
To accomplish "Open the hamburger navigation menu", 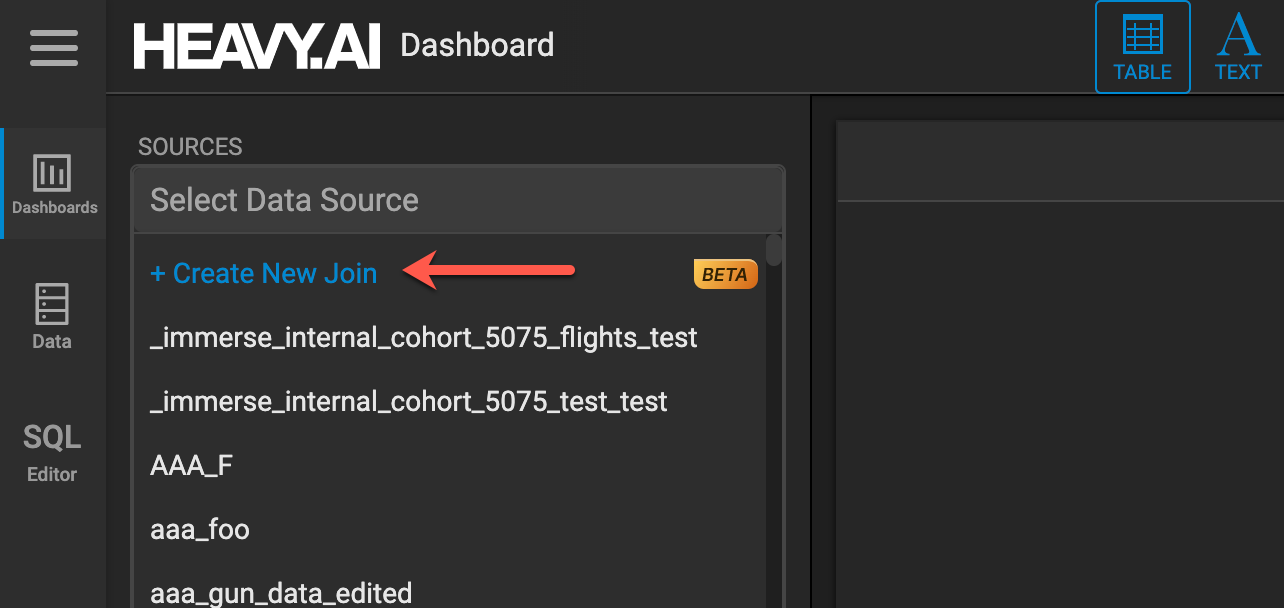I will coord(53,48).
